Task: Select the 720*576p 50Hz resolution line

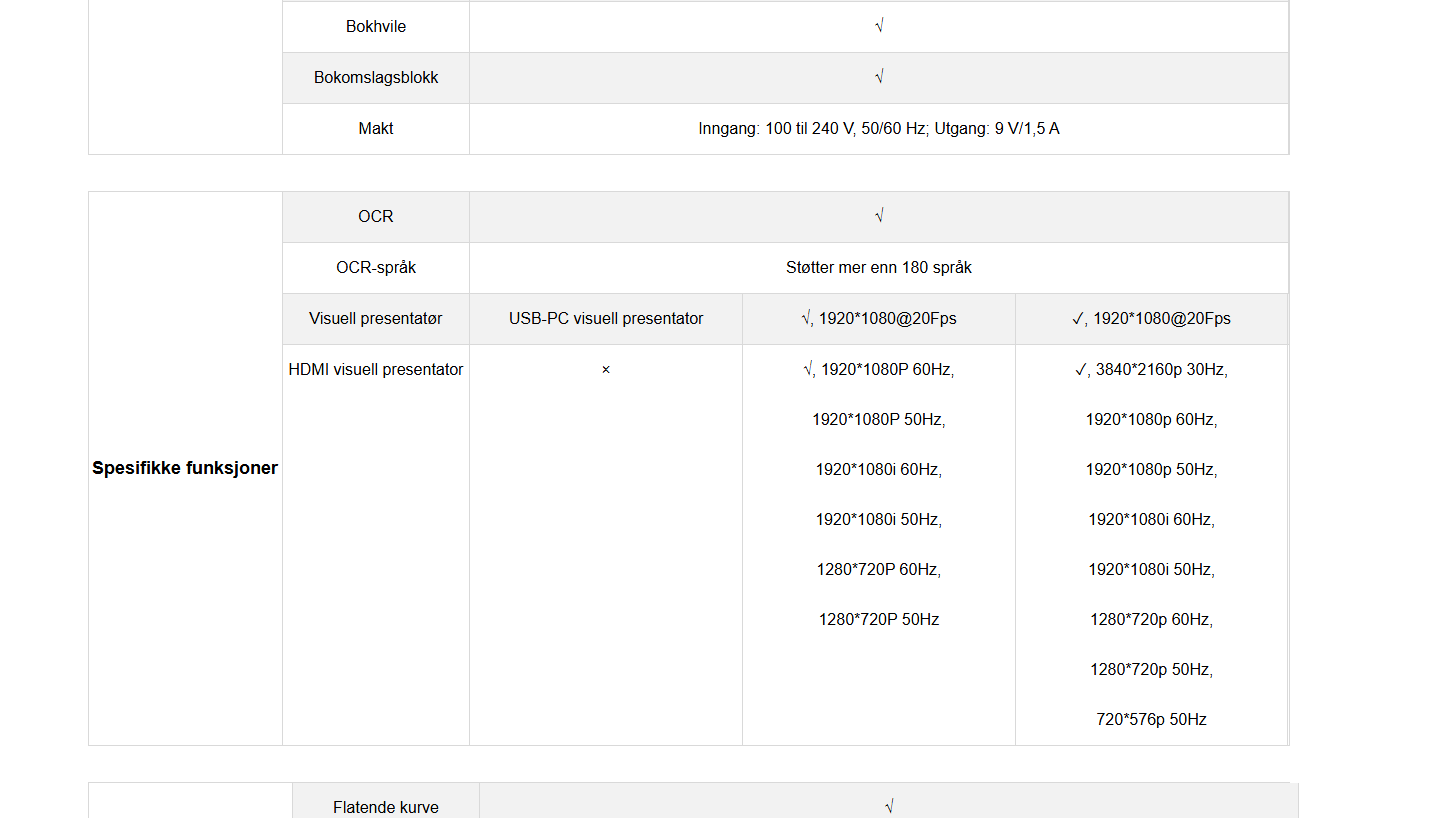Action: pyautogui.click(x=1151, y=720)
